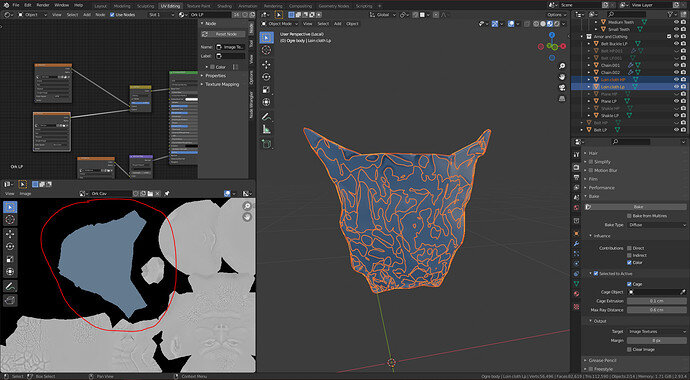The height and width of the screenshot is (380, 690).
Task: Open the Bake Type dropdown
Action: [657, 225]
